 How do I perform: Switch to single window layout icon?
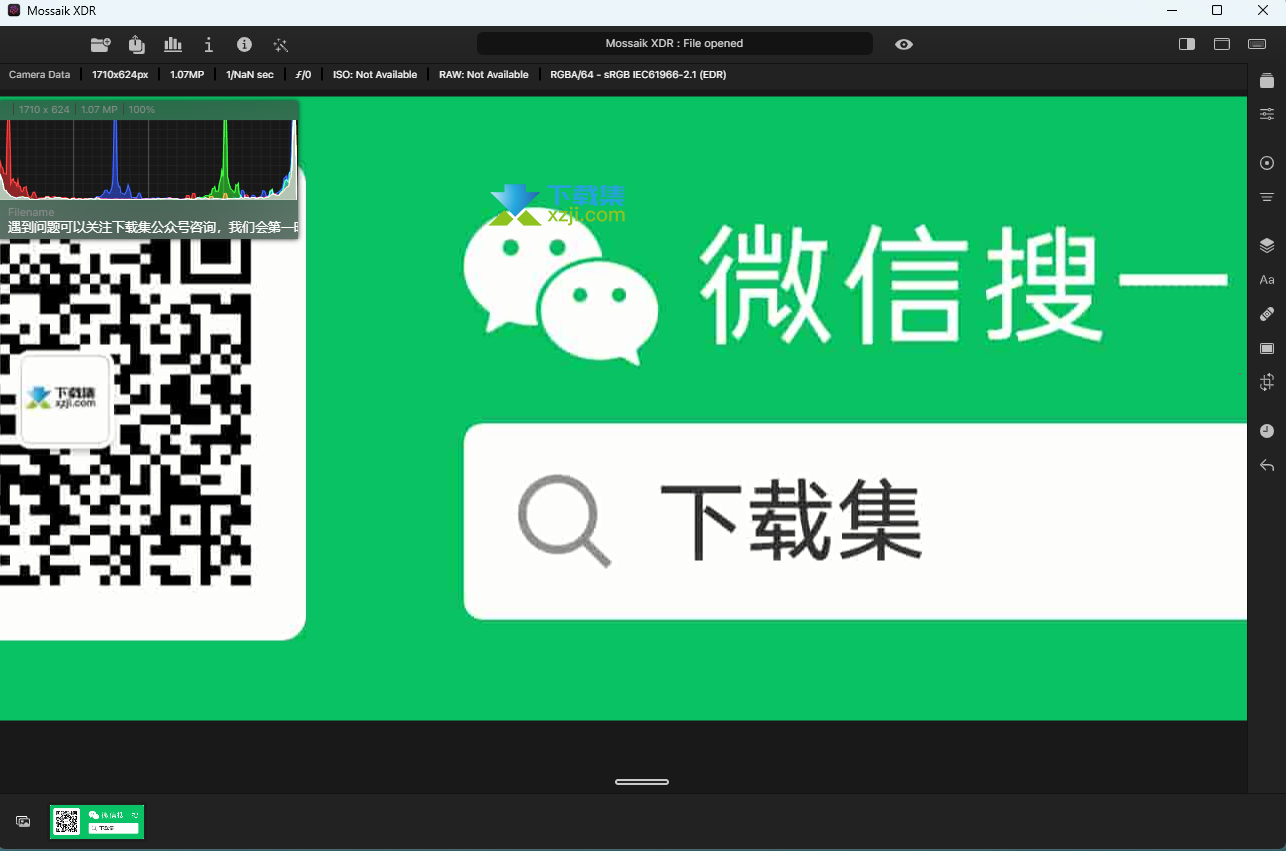click(1222, 44)
